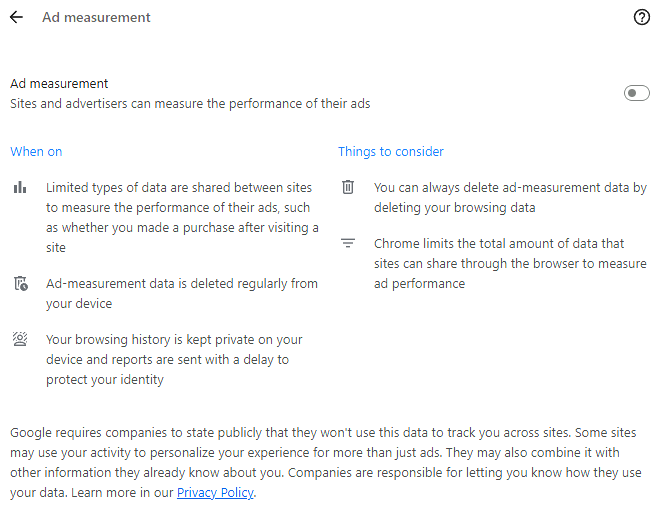Click the auto-delete trash clock icon
The image size is (658, 509).
click(20, 284)
